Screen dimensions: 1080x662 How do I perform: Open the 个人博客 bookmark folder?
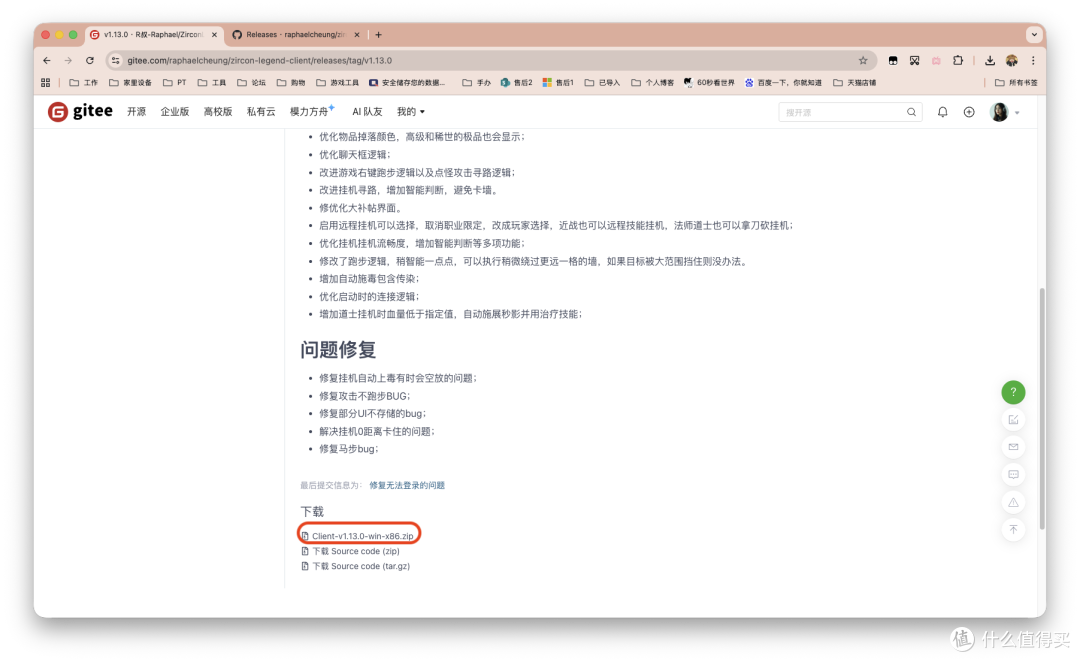(653, 83)
